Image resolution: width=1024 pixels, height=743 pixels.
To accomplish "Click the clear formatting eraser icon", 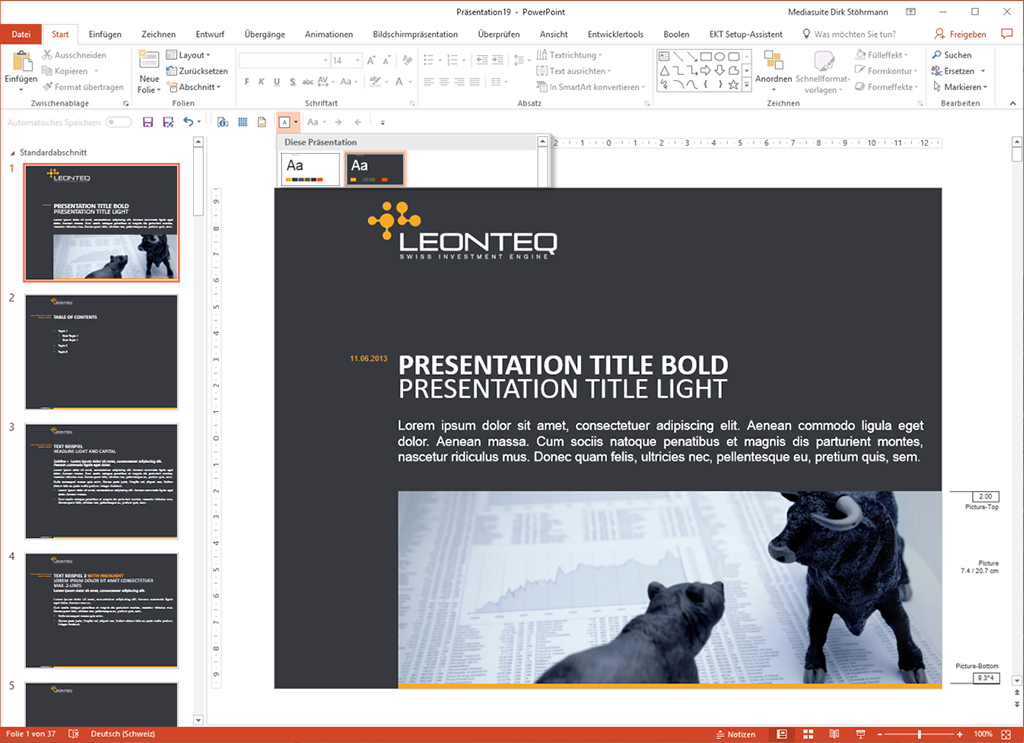I will coord(408,61).
